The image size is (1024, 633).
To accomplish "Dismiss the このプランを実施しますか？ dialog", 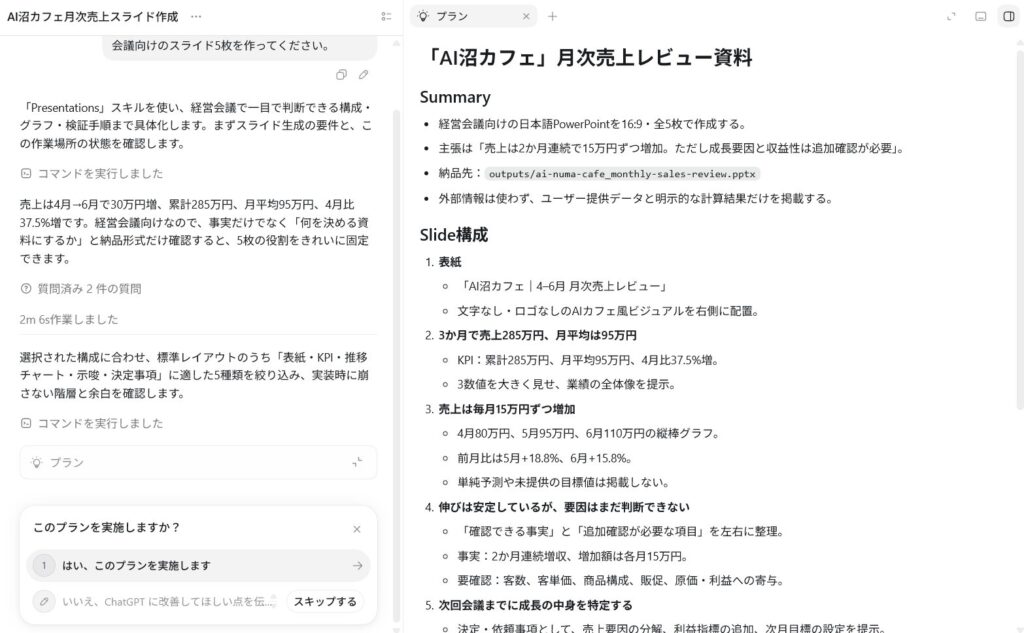I will point(357,529).
